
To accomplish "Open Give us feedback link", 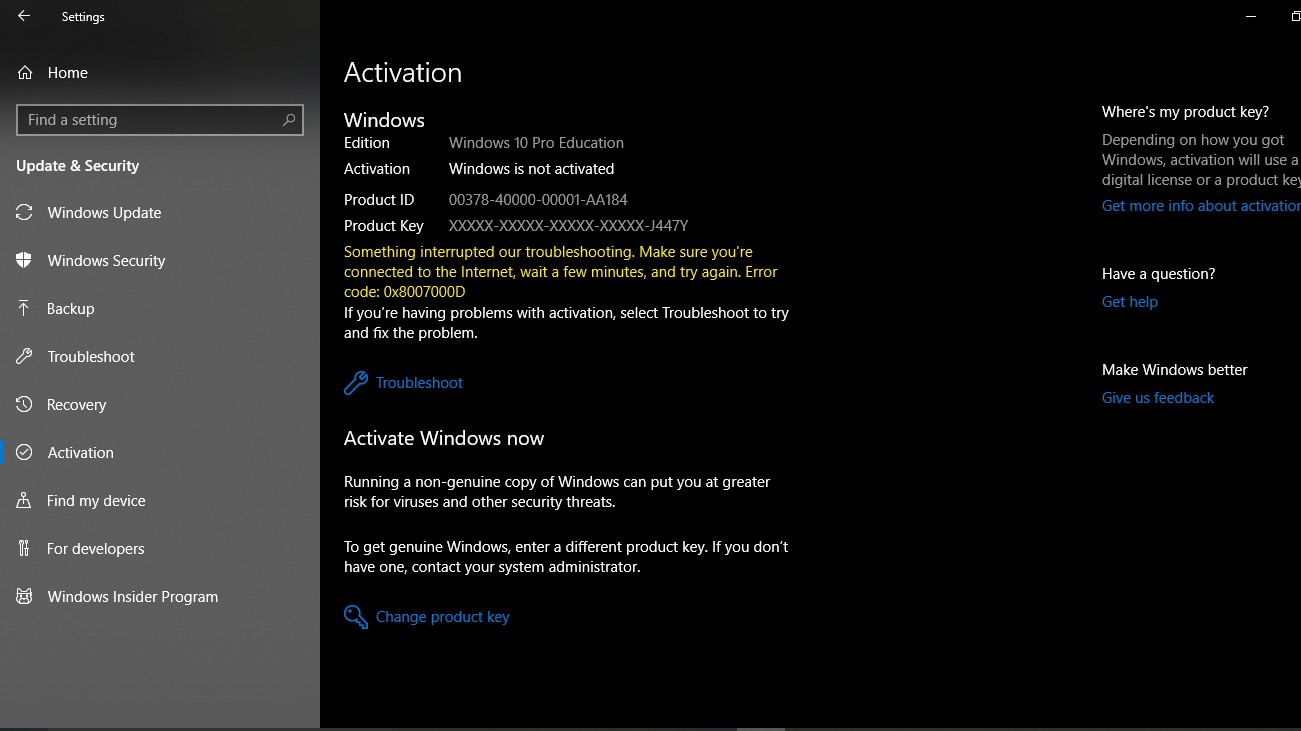I will pos(1158,398).
